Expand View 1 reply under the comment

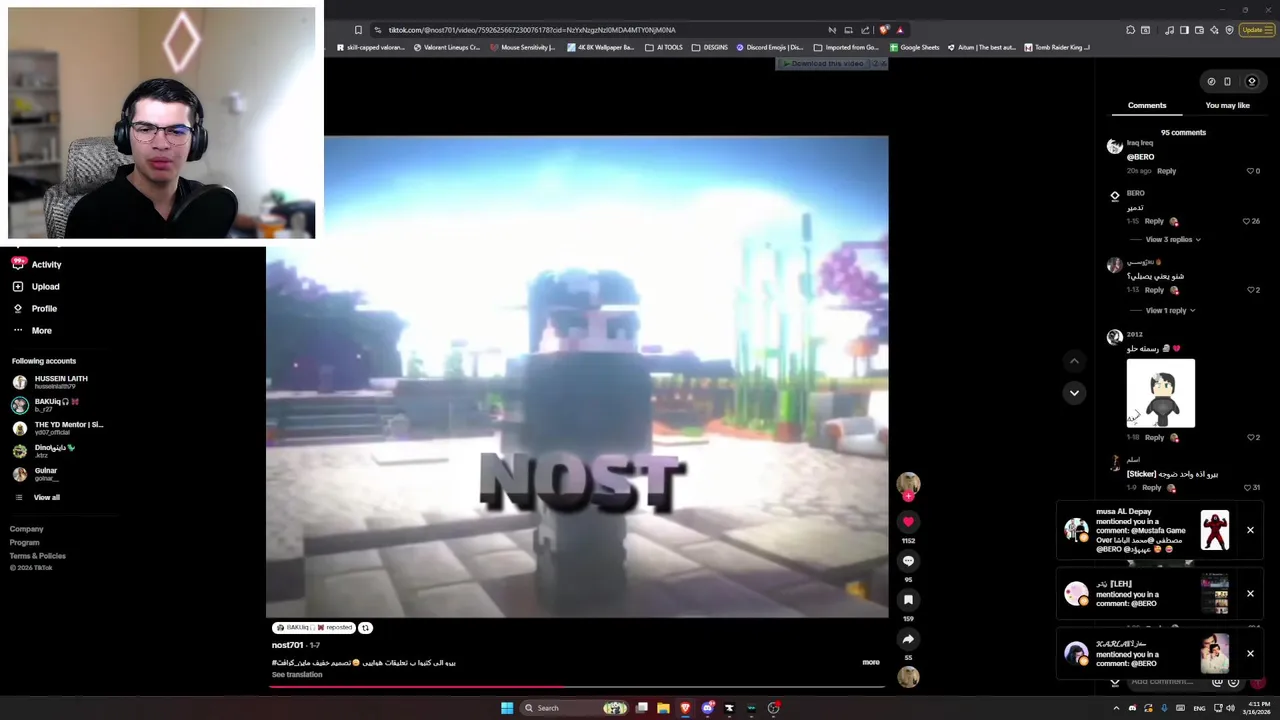point(1170,310)
